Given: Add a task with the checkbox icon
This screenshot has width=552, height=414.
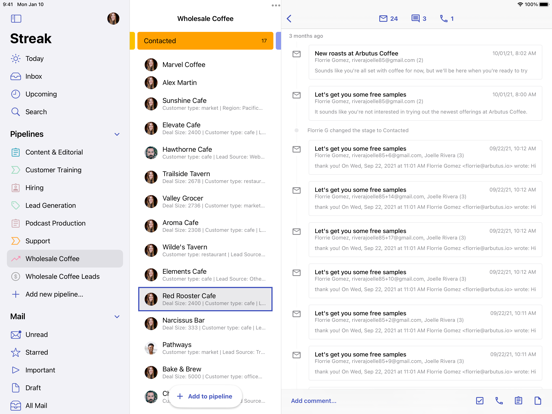Looking at the screenshot, I should [x=479, y=401].
